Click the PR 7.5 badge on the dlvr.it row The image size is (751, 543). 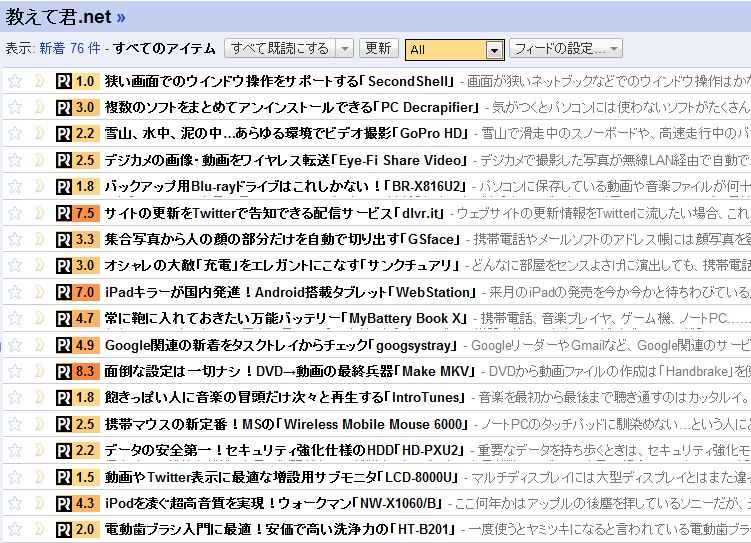coord(78,213)
